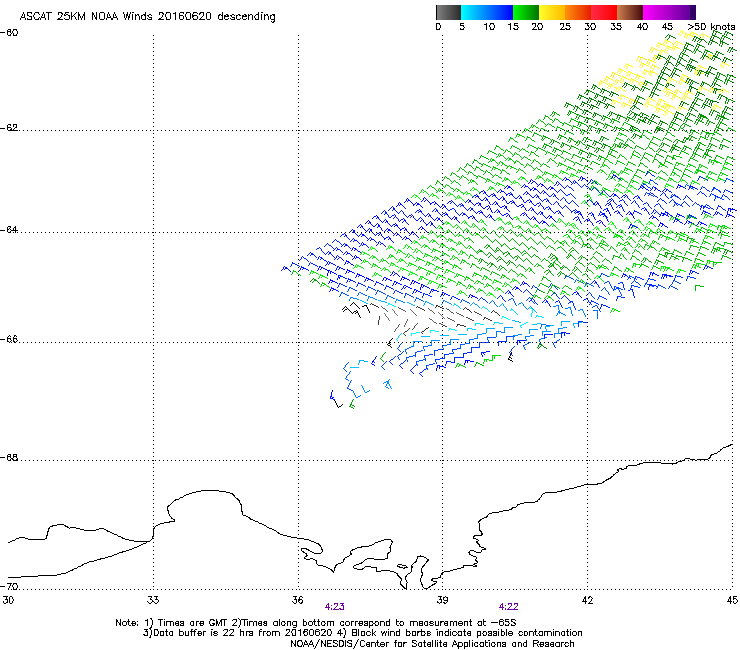Click the "0" label under the color bar
740x650 pixels.
click(x=438, y=27)
